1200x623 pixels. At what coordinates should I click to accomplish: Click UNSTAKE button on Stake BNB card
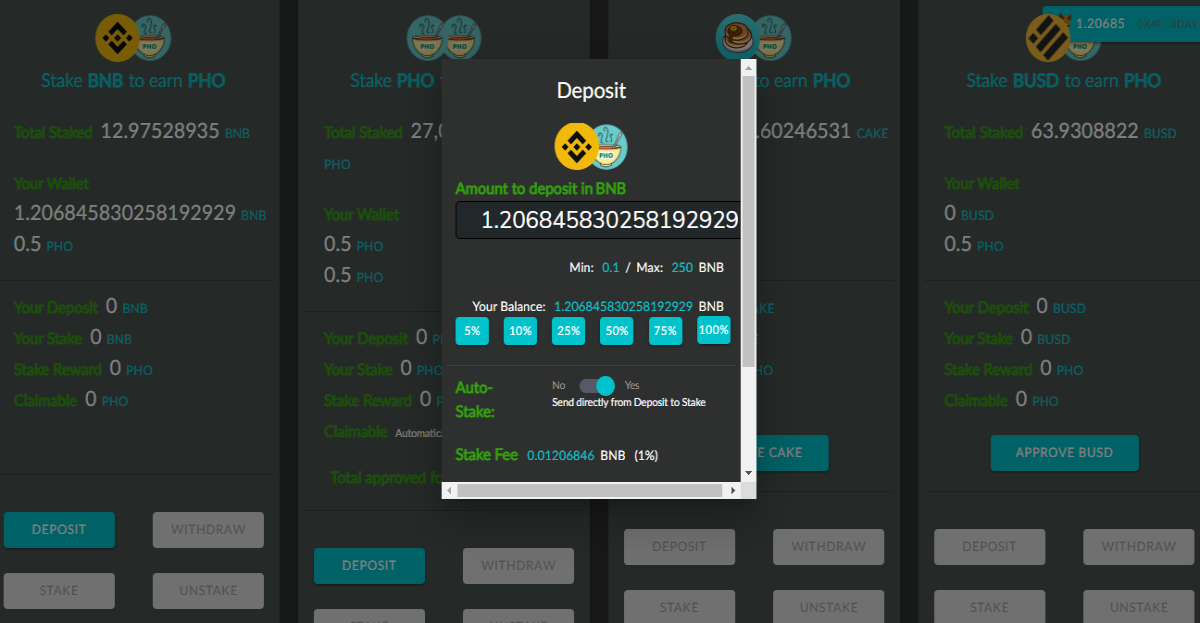click(x=208, y=590)
